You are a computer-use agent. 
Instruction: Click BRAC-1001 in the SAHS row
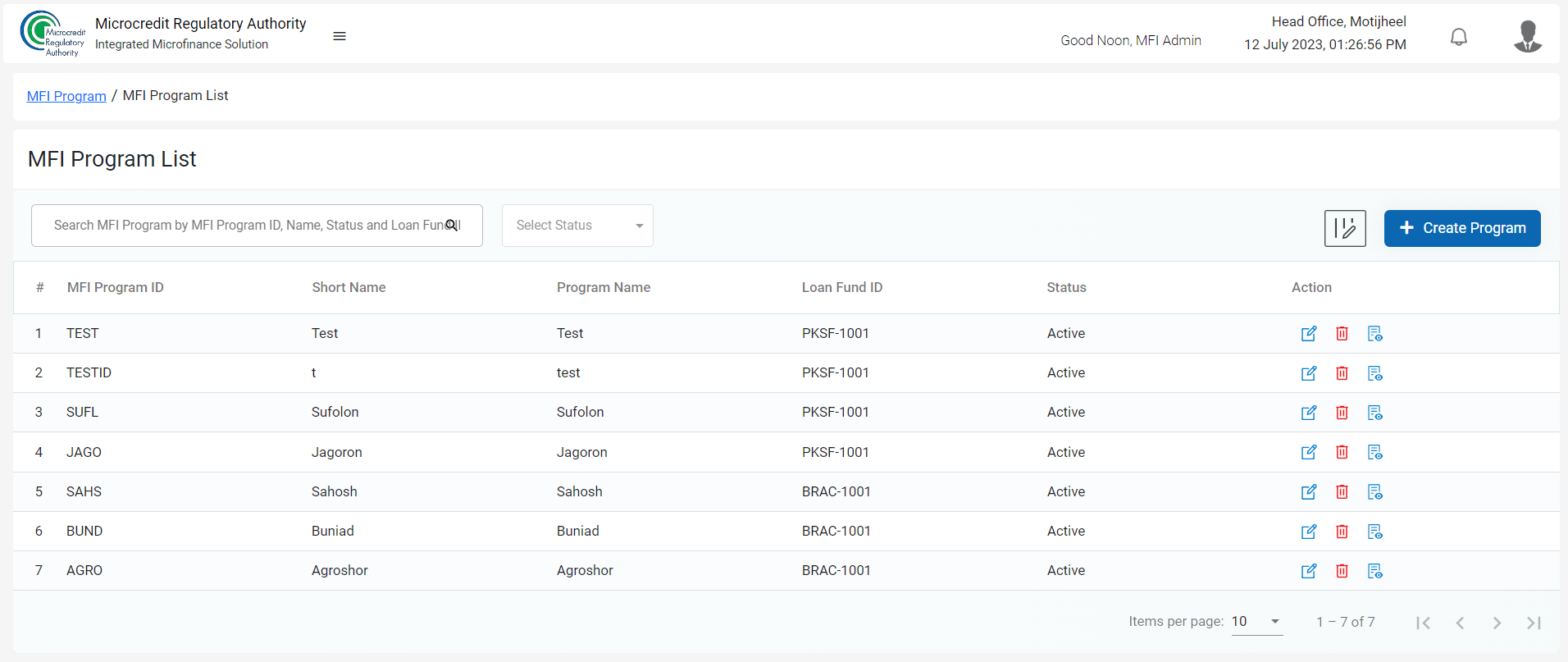click(836, 491)
